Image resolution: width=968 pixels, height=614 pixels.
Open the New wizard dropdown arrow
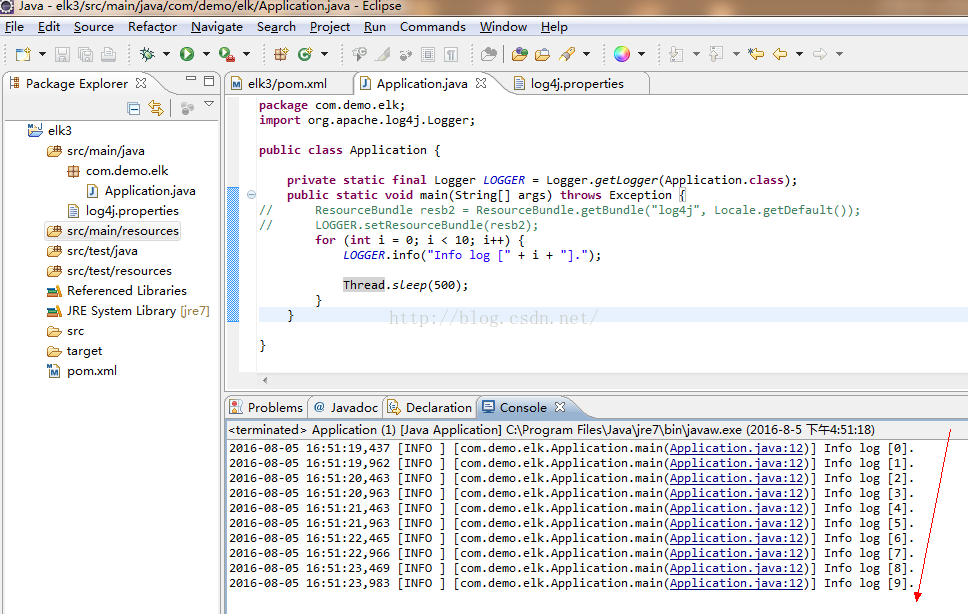point(42,54)
